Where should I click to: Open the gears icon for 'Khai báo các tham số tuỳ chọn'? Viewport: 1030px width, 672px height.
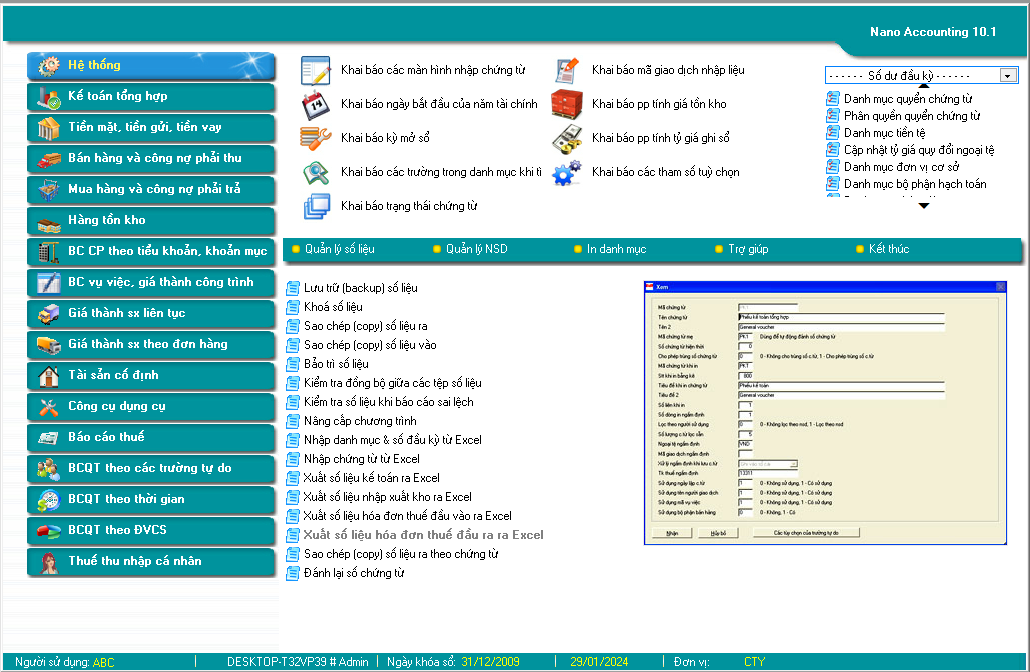pyautogui.click(x=567, y=173)
